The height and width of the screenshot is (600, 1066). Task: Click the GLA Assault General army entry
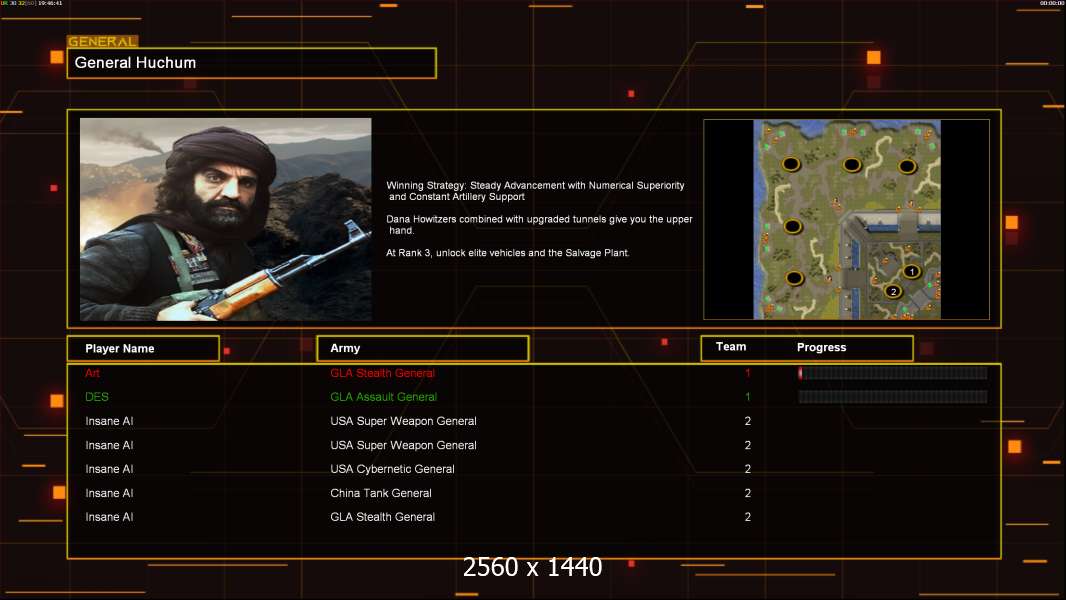pos(383,397)
